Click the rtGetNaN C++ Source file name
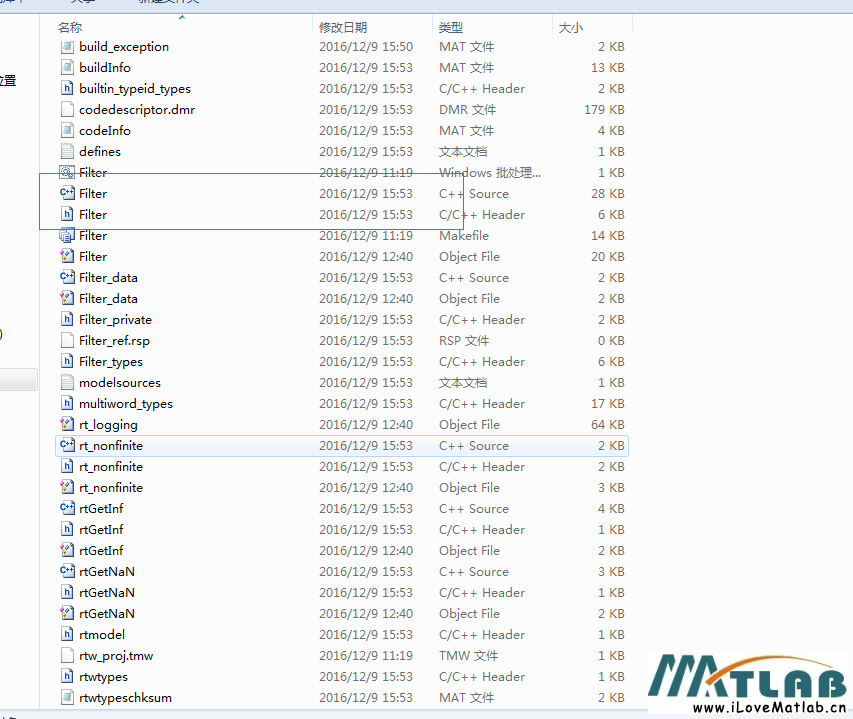This screenshot has height=719, width=853. (107, 572)
